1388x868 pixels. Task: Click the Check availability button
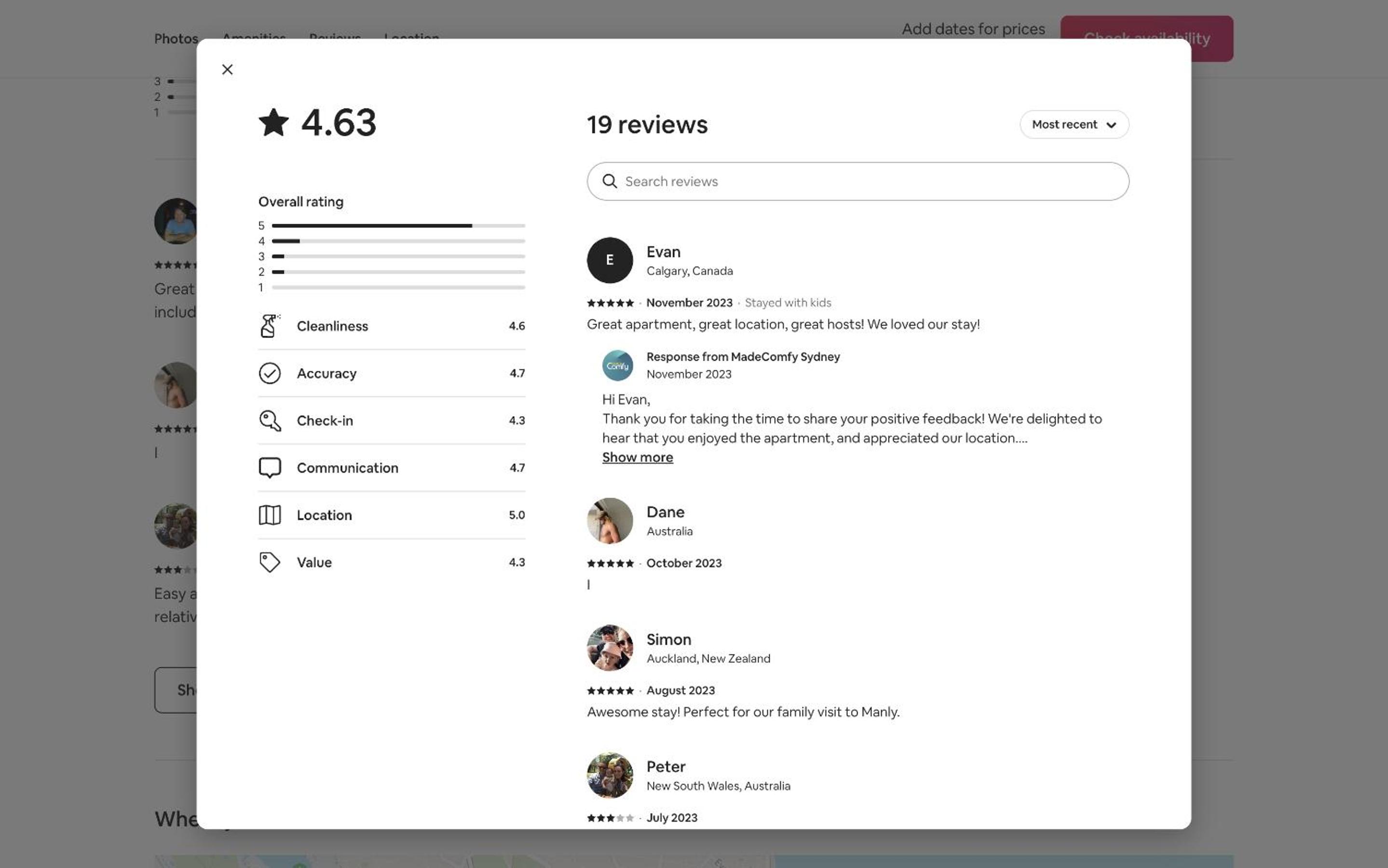click(x=1146, y=39)
